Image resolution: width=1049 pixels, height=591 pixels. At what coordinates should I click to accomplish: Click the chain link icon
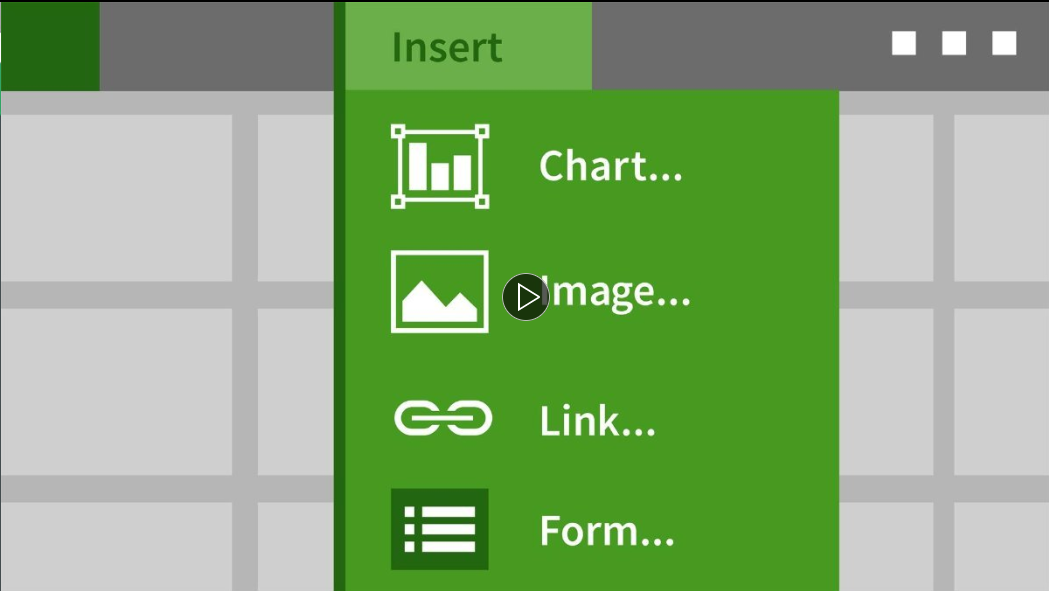(443, 418)
